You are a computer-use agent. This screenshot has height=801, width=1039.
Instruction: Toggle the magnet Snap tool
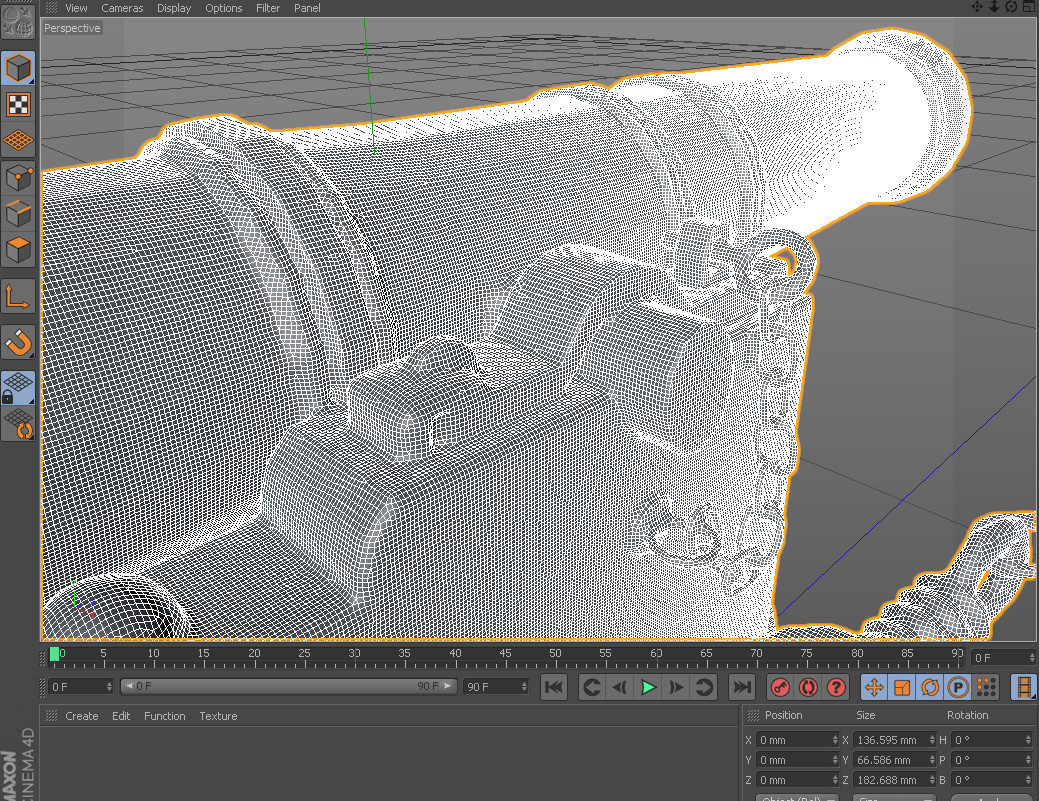pyautogui.click(x=19, y=342)
